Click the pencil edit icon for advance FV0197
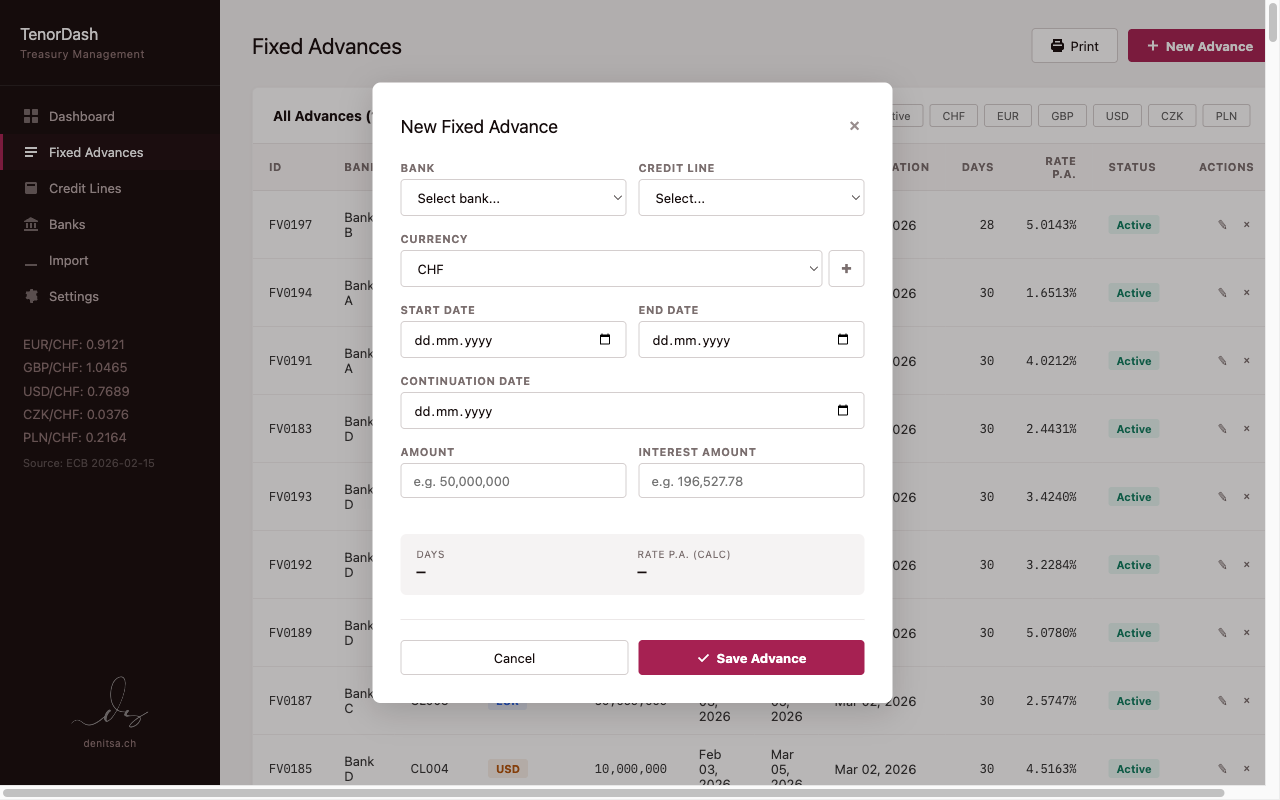Screen dimensions: 1280x800 coord(1220,224)
